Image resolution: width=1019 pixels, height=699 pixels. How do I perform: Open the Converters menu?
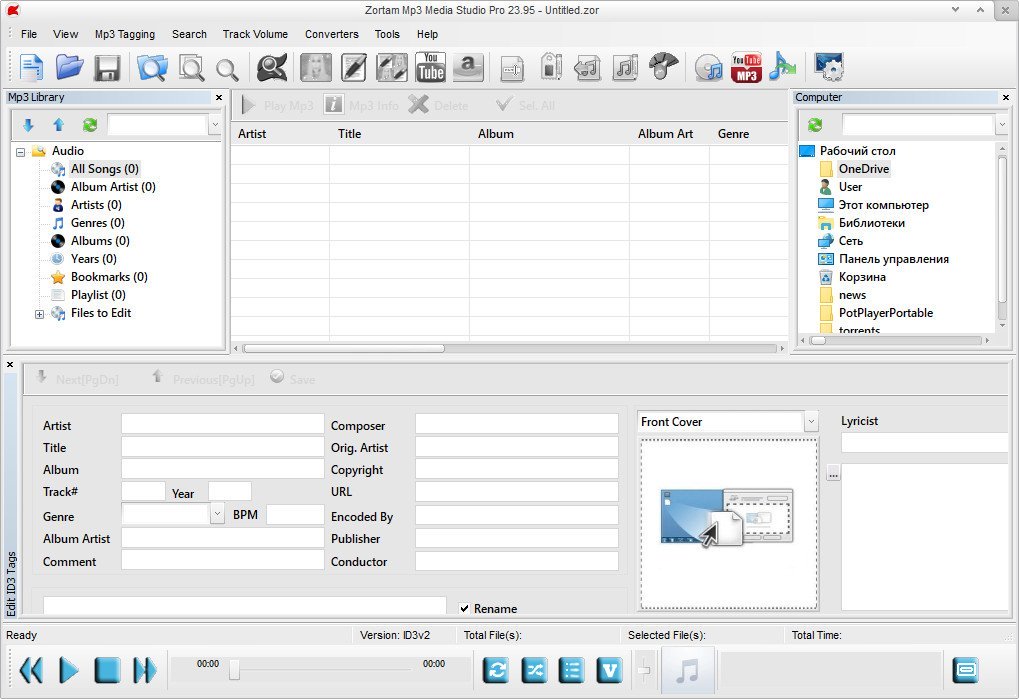(331, 33)
